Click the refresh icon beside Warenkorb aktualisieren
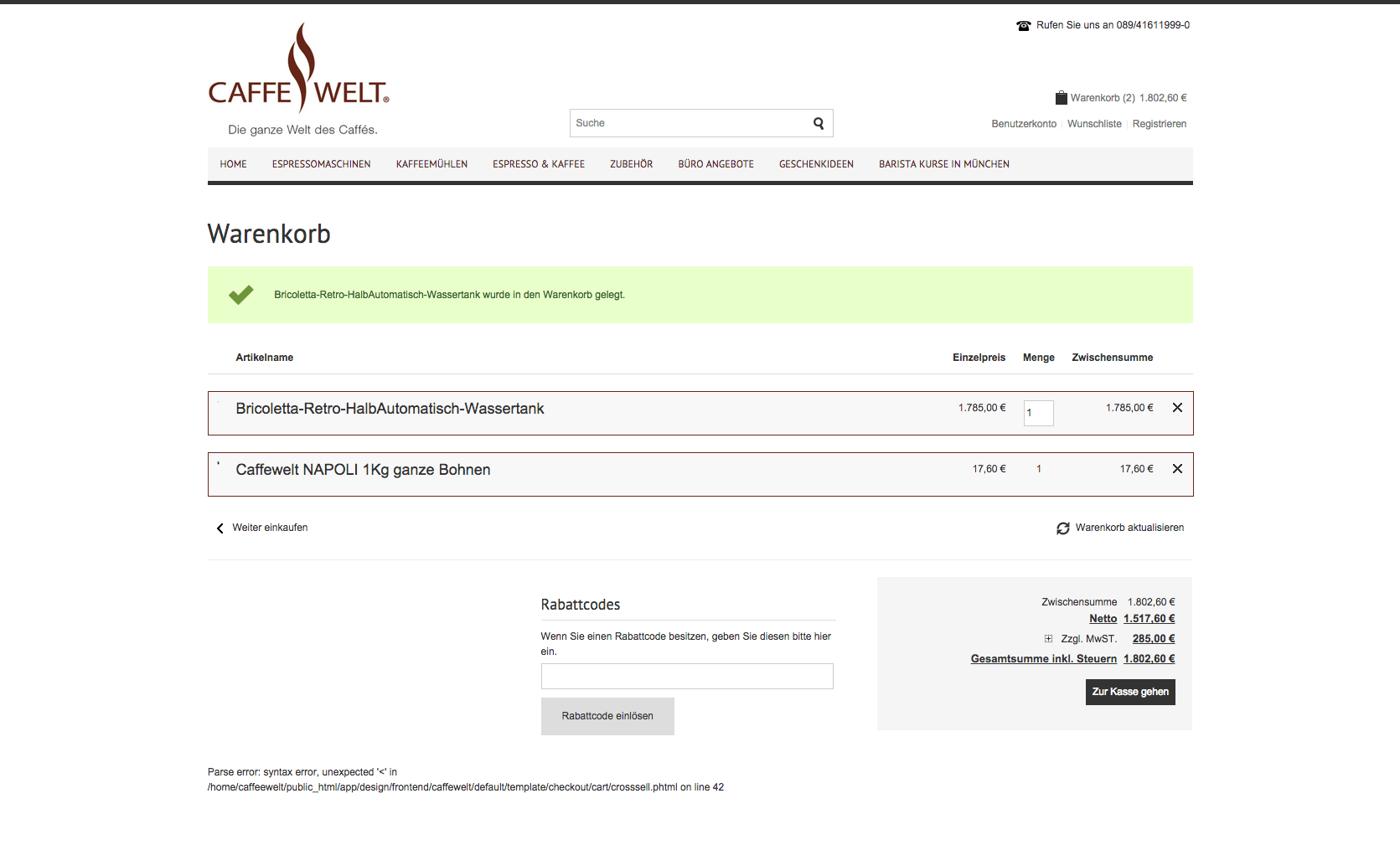Screen dimensions: 1400x845 (1063, 528)
